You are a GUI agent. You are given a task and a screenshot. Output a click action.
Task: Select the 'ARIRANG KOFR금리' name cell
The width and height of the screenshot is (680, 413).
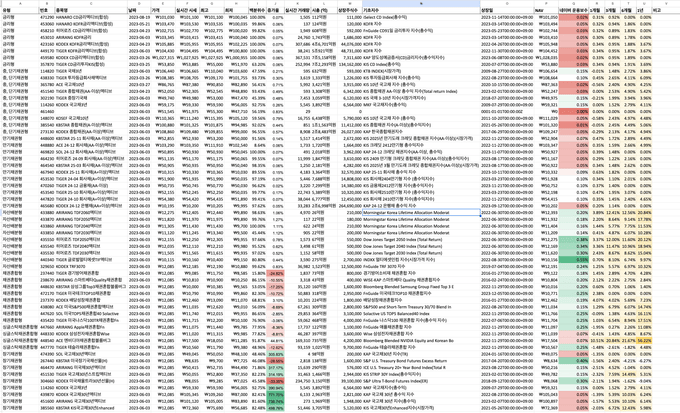(91, 37)
